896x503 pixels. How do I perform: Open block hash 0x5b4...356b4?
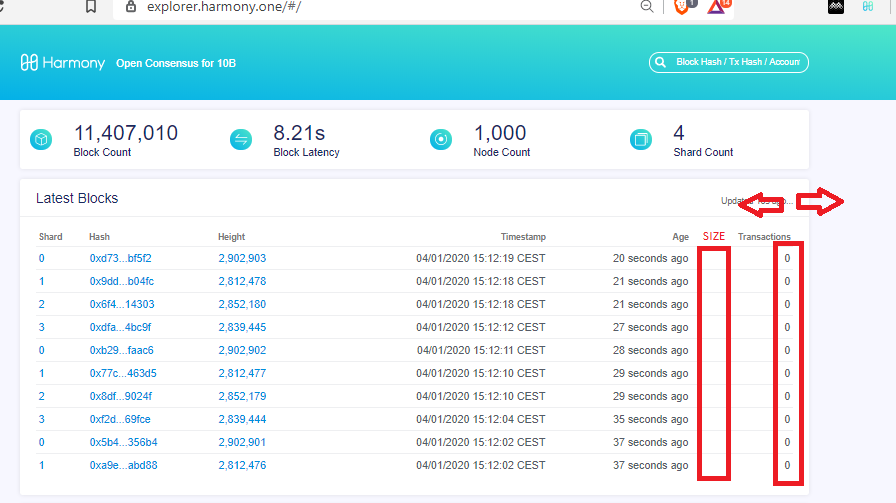[123, 442]
